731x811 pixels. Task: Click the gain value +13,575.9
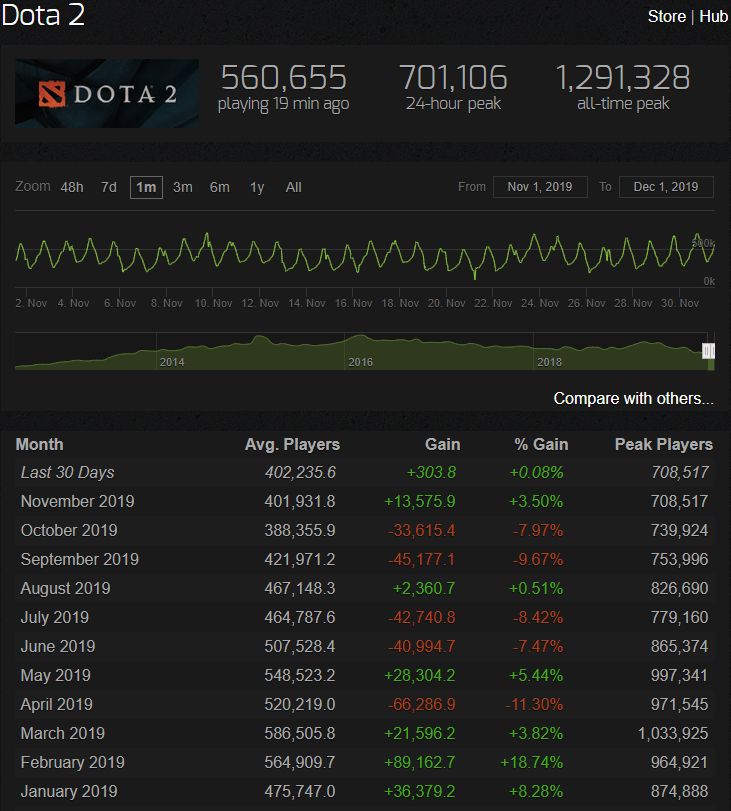[x=420, y=501]
